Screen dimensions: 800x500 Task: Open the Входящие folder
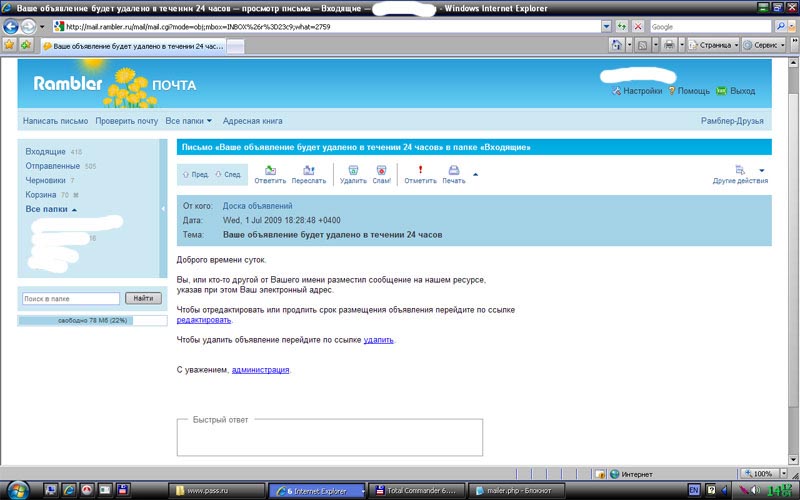45,152
